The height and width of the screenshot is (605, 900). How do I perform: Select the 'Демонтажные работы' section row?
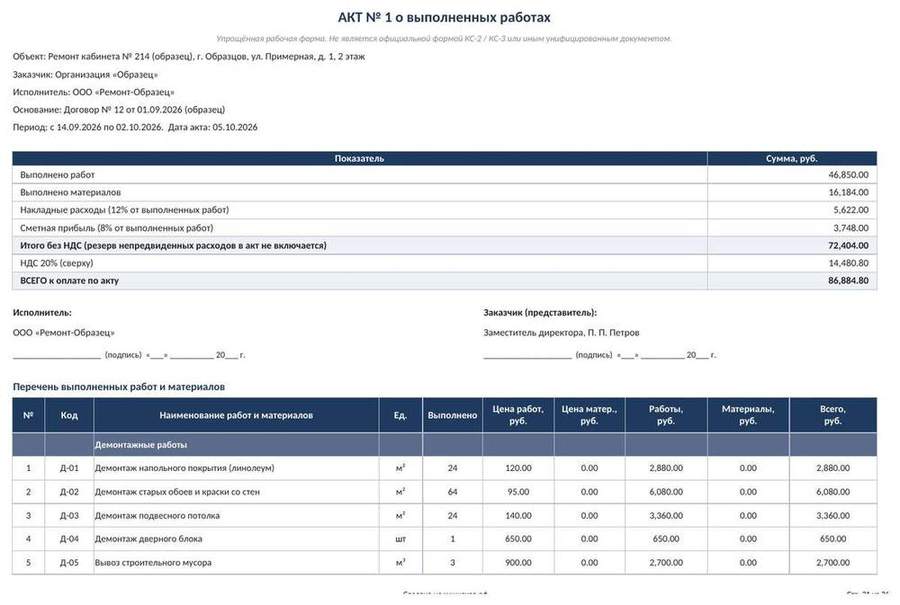tap(444, 445)
